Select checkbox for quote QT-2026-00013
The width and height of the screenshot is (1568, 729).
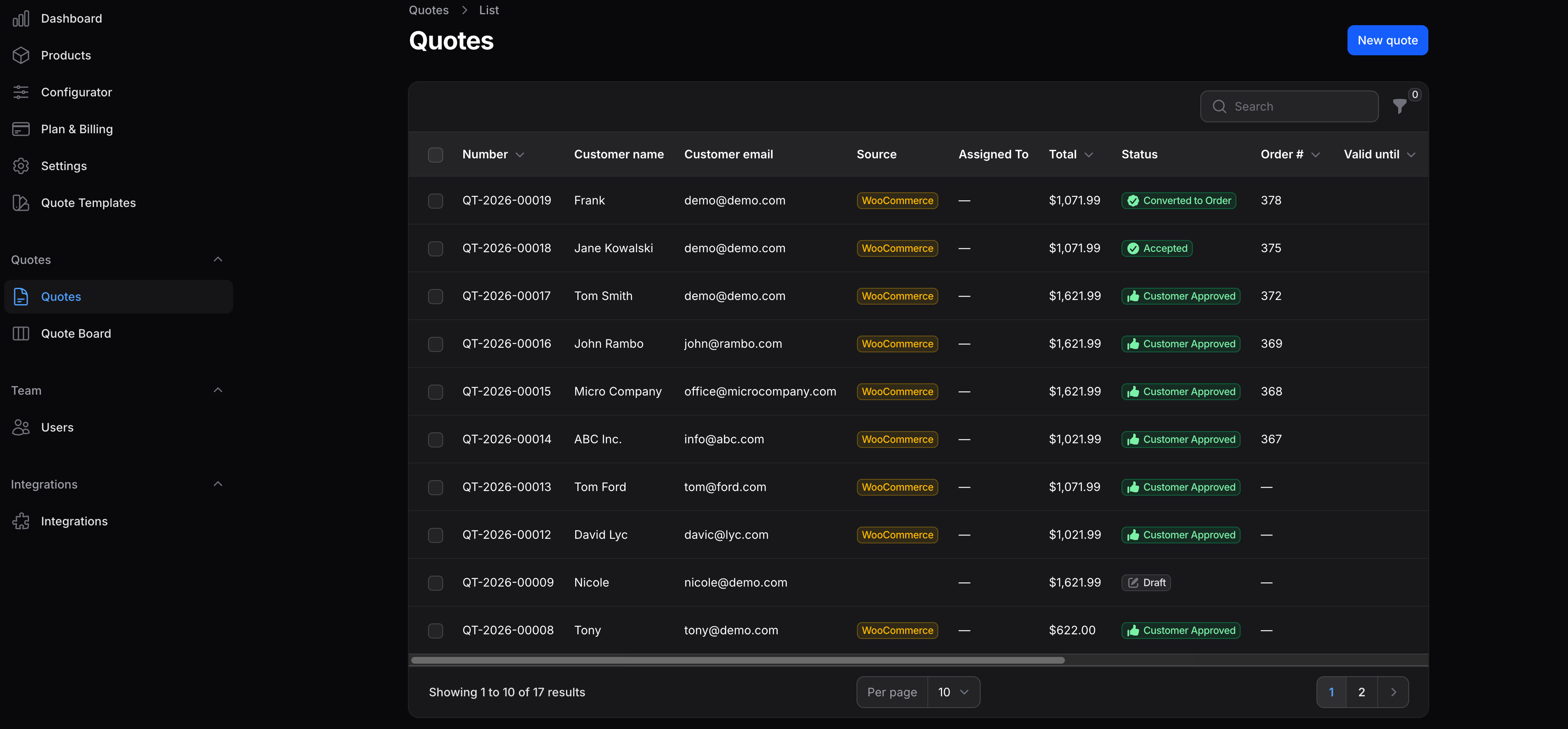point(435,487)
